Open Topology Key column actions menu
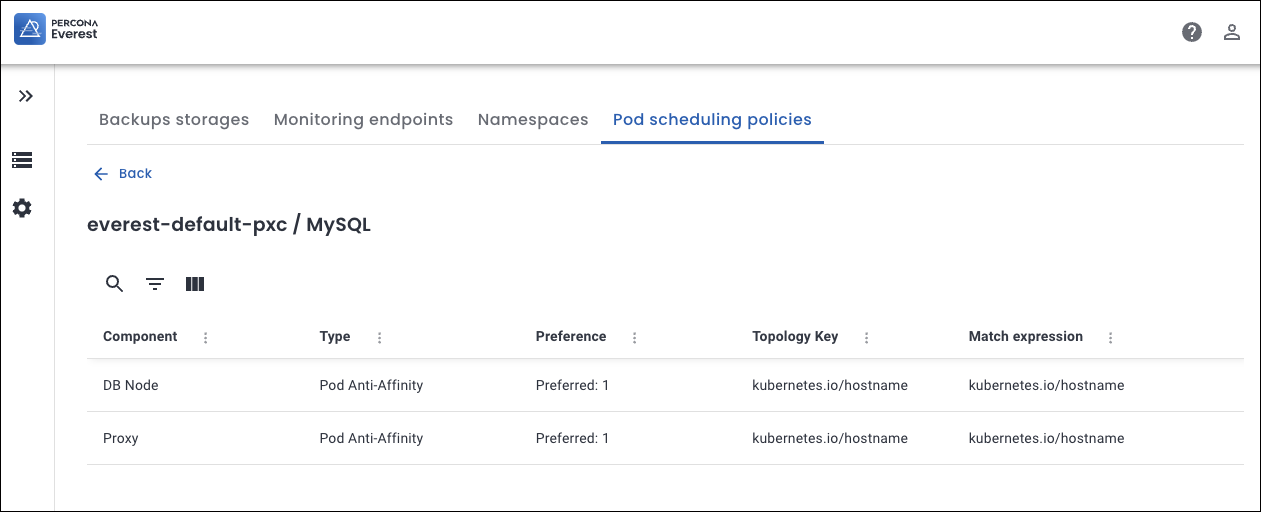 [867, 338]
